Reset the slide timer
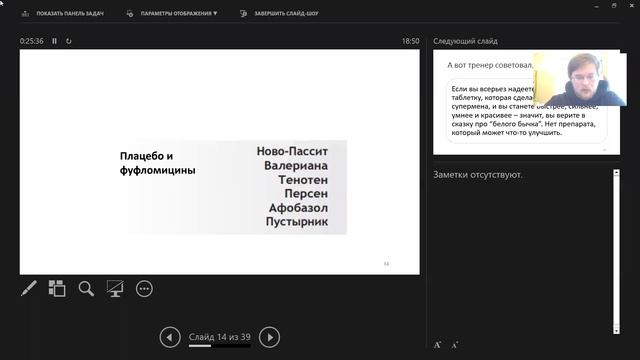640x360 pixels. [x=69, y=41]
